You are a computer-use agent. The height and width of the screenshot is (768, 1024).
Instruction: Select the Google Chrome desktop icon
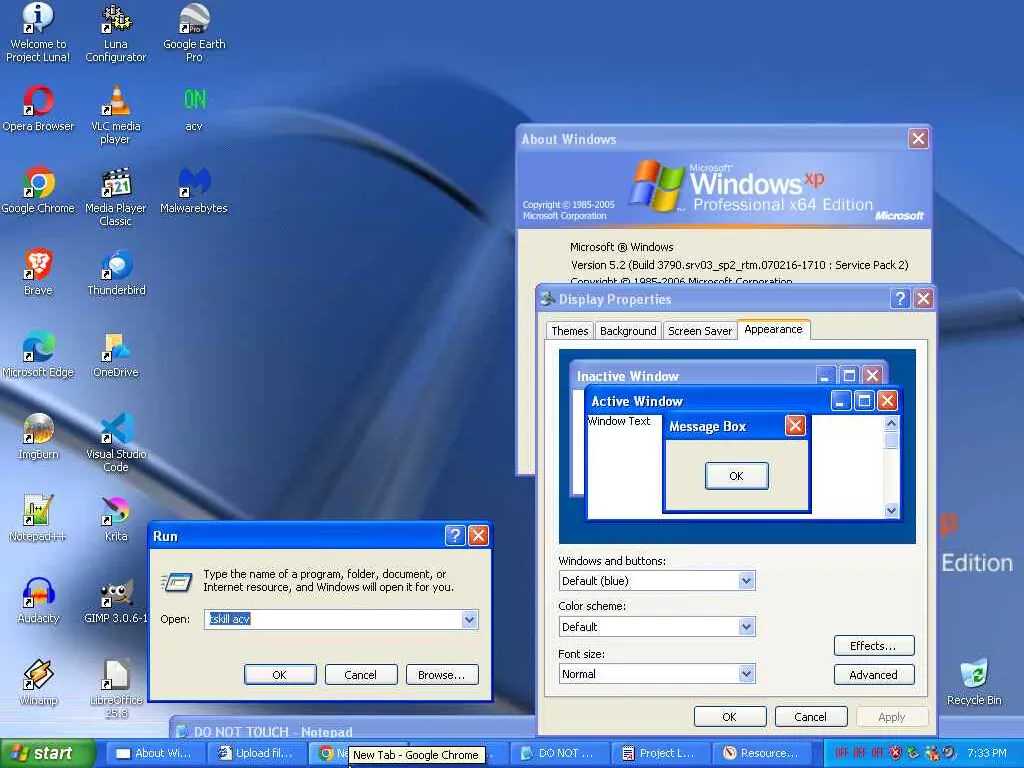[x=38, y=191]
